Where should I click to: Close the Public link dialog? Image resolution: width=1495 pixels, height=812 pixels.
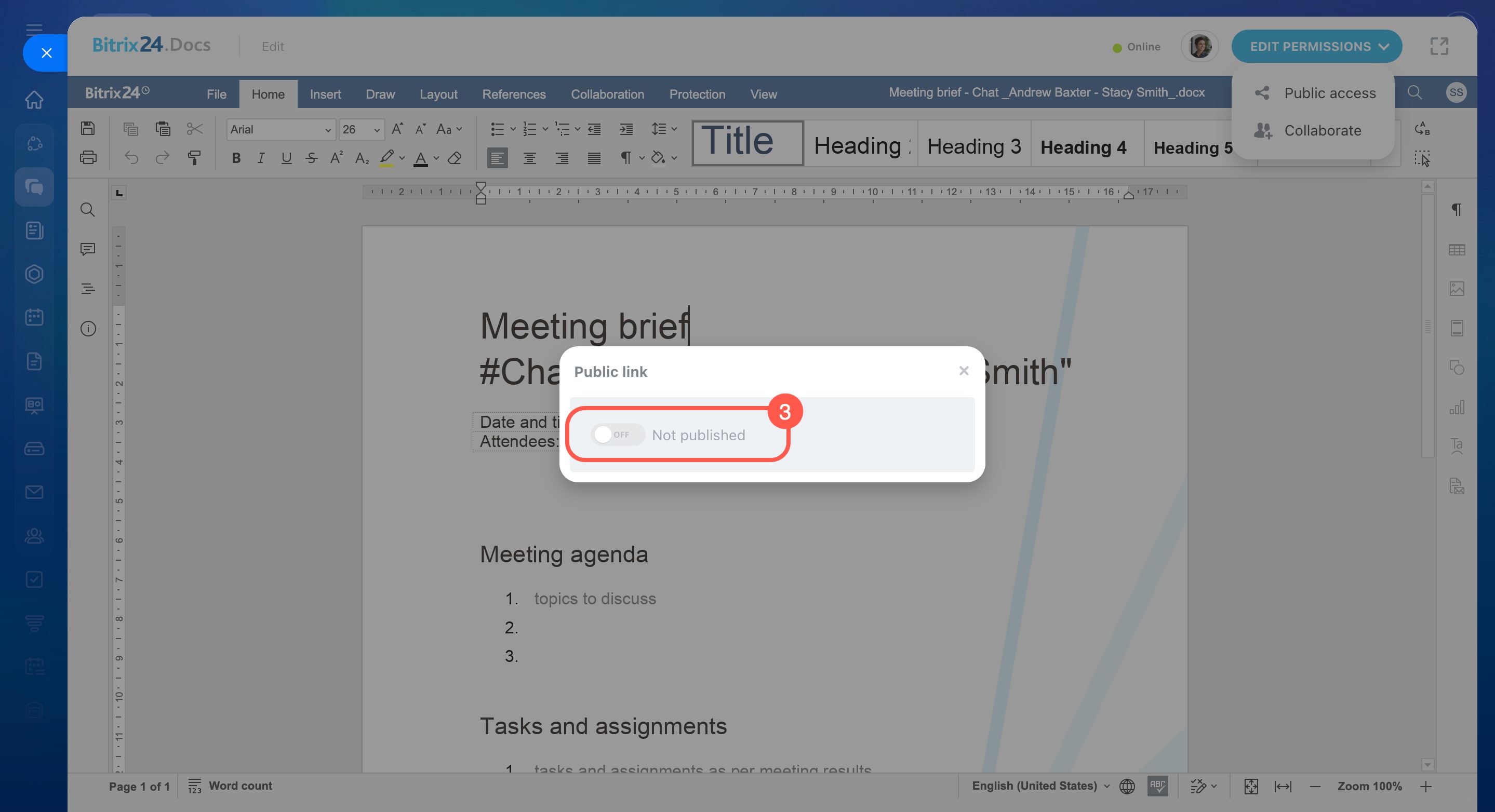[x=964, y=371]
